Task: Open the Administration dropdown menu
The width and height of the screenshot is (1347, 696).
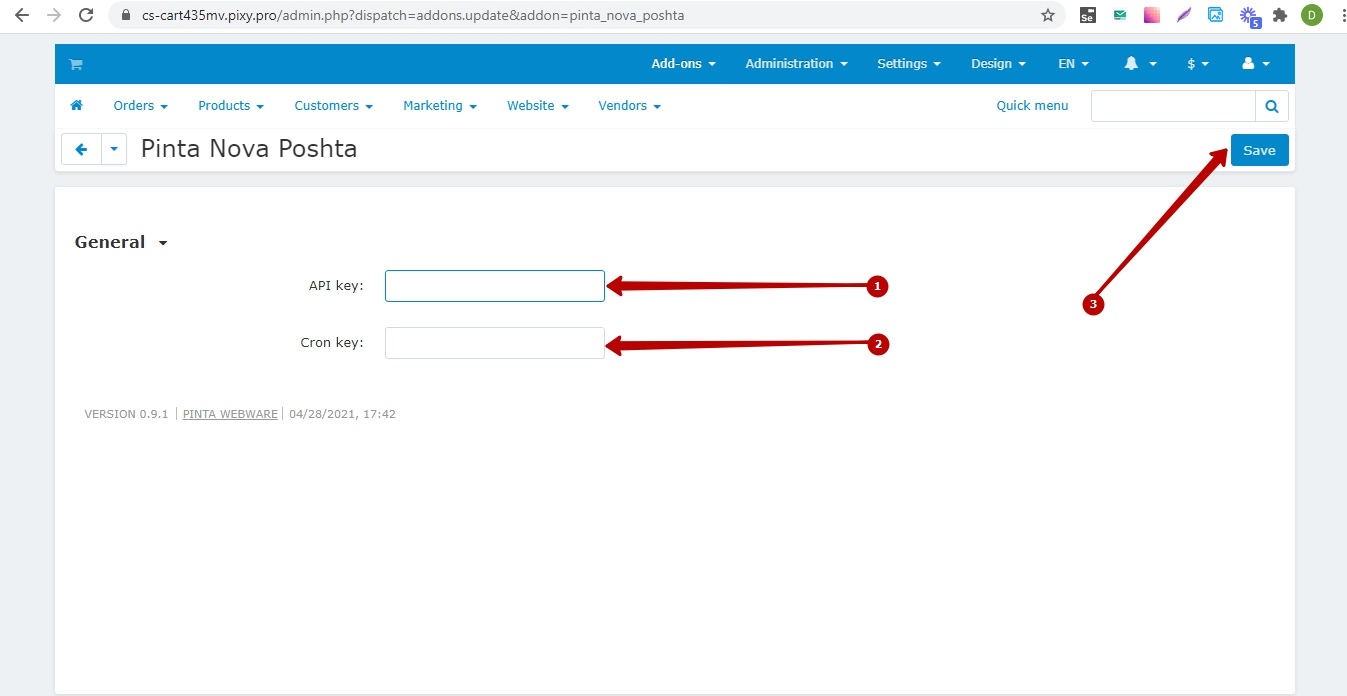Action: (x=796, y=63)
